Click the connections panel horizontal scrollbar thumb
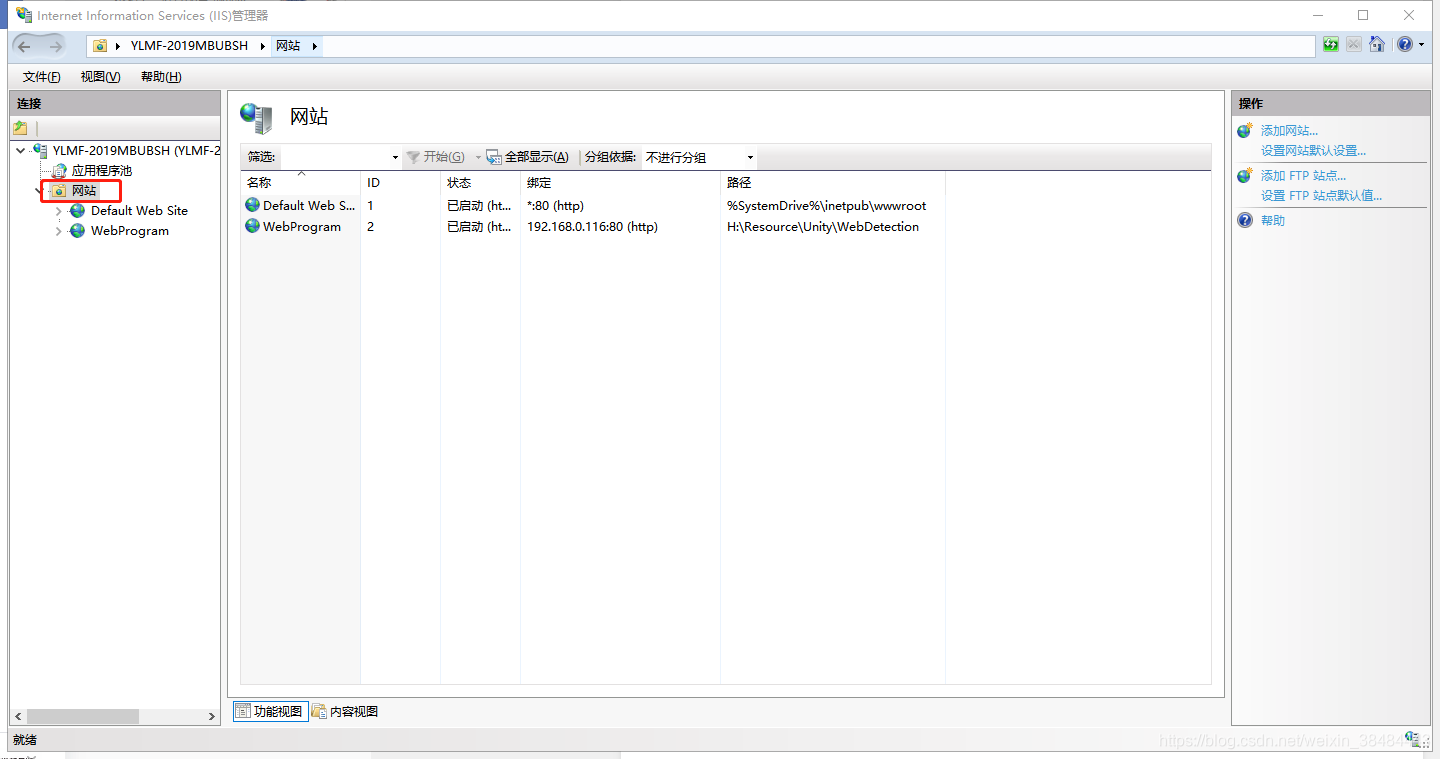Screen dimensions: 1440x759 83,716
